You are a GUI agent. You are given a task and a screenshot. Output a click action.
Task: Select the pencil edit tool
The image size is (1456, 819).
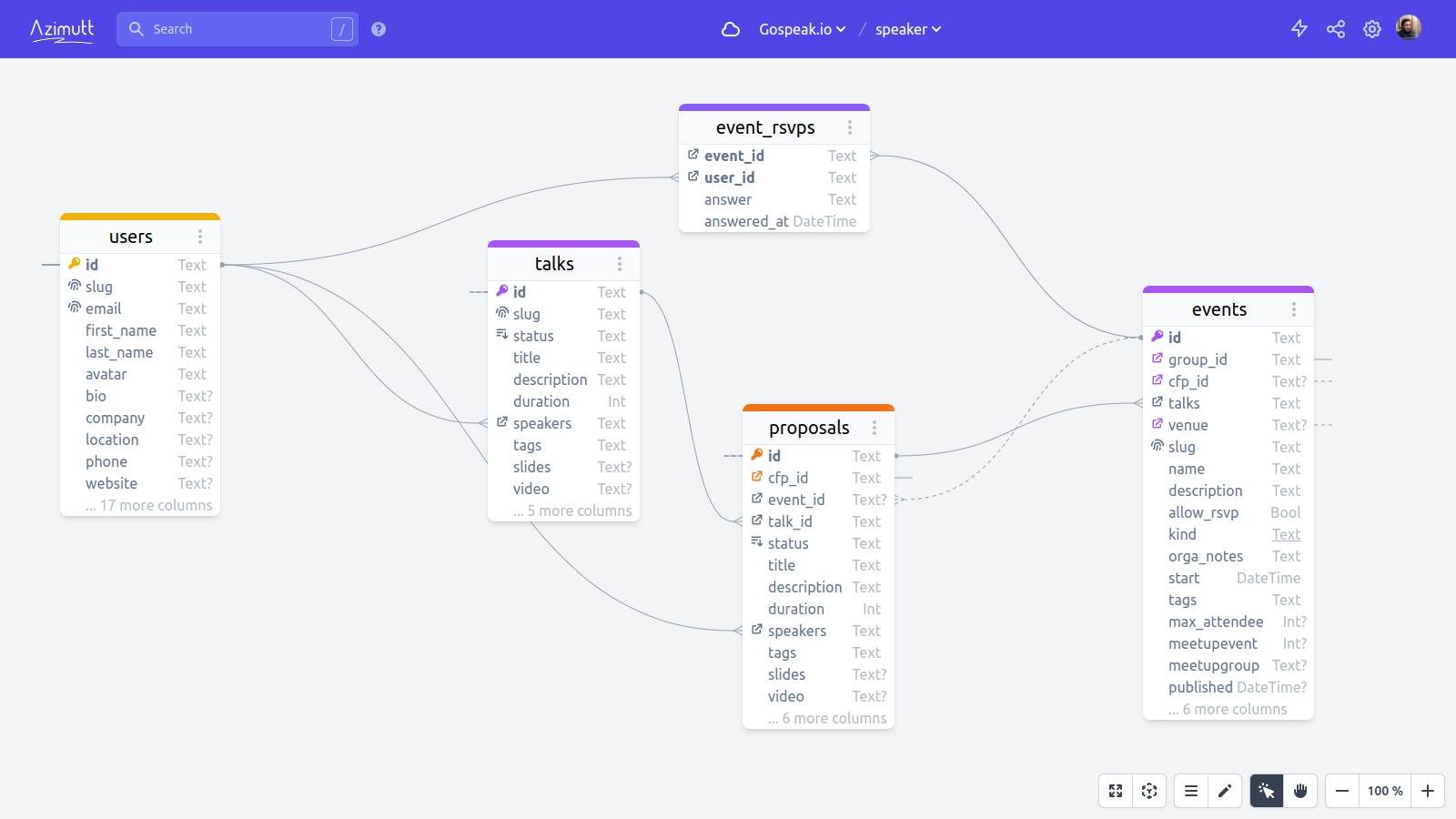click(1225, 791)
